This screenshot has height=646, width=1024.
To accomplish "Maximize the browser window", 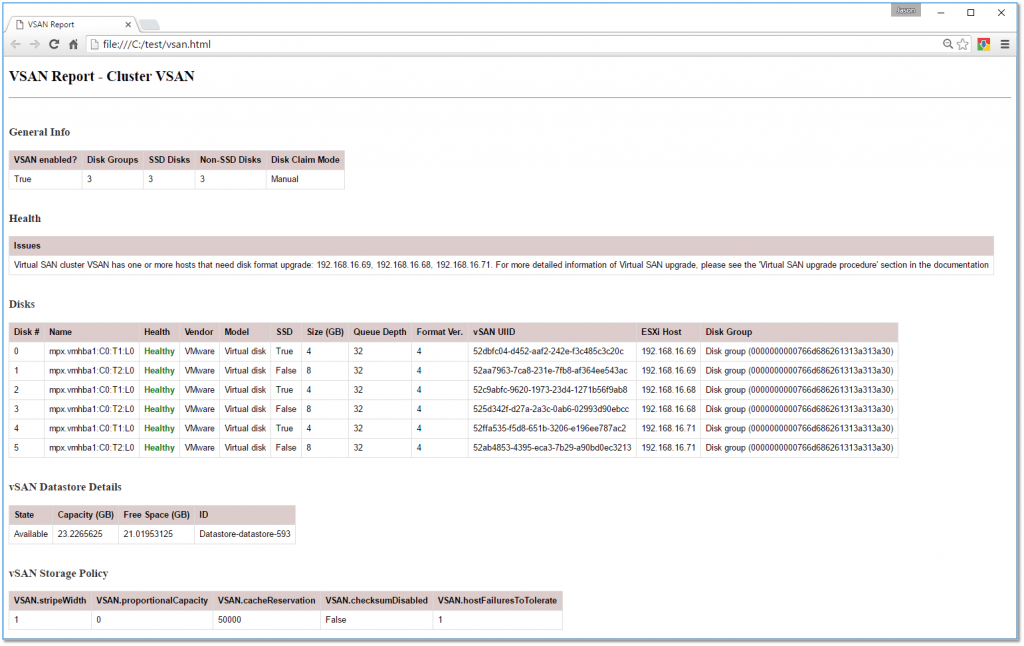I will (x=971, y=13).
